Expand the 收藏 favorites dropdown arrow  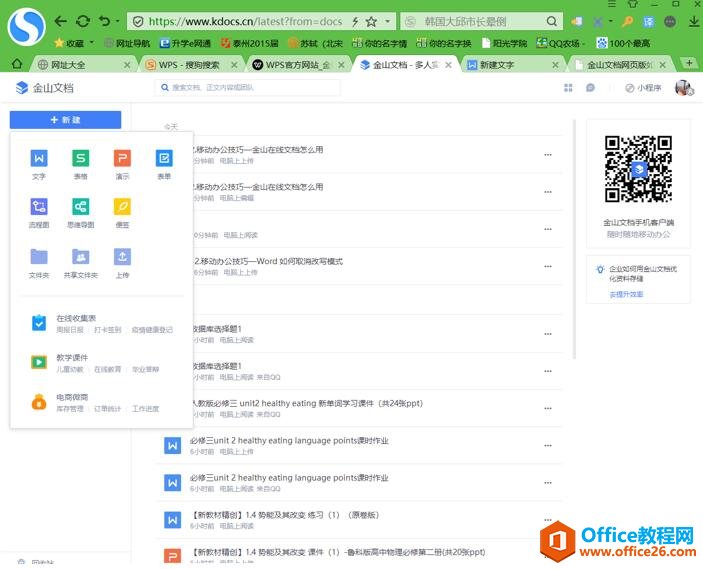pyautogui.click(x=91, y=43)
